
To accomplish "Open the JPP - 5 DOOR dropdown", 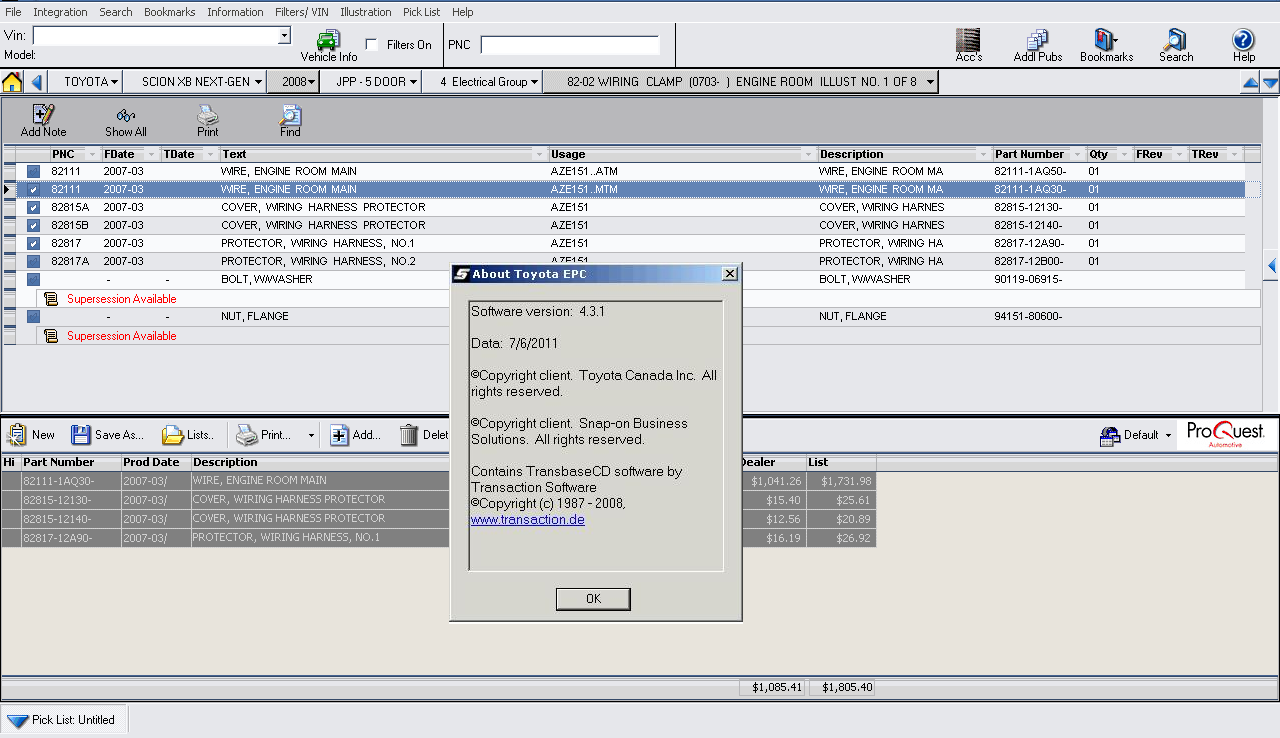I will pyautogui.click(x=371, y=82).
